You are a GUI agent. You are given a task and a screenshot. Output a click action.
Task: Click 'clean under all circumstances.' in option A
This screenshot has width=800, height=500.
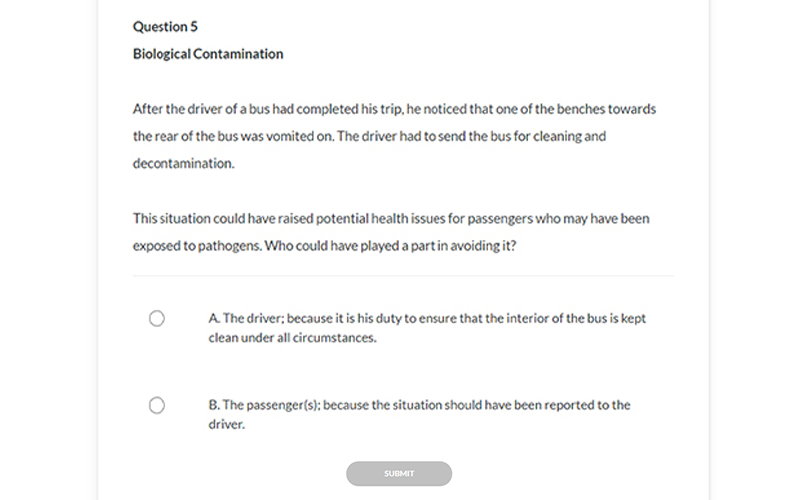[x=292, y=338]
